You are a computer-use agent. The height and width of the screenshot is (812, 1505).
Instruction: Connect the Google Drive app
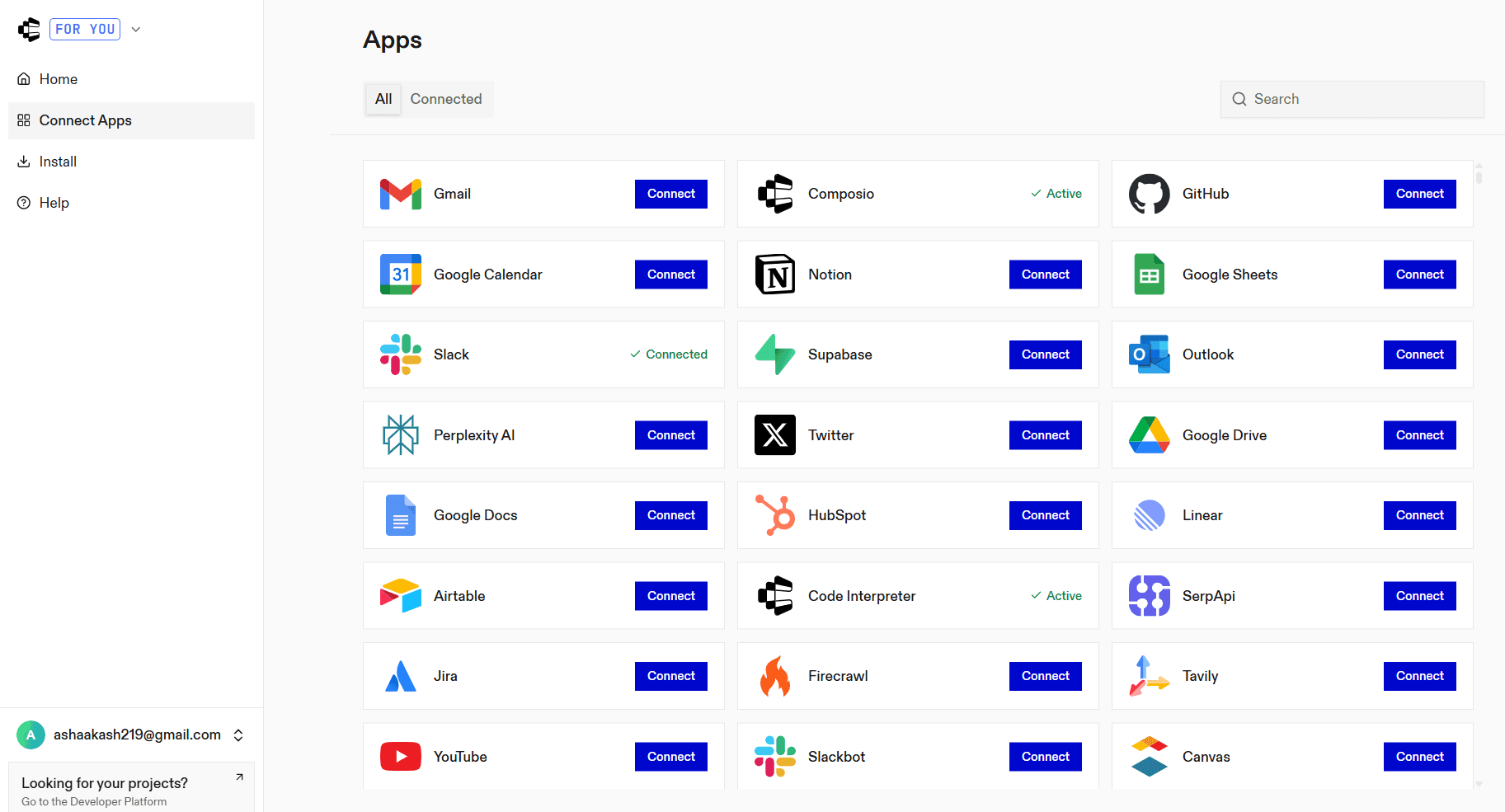pos(1420,435)
